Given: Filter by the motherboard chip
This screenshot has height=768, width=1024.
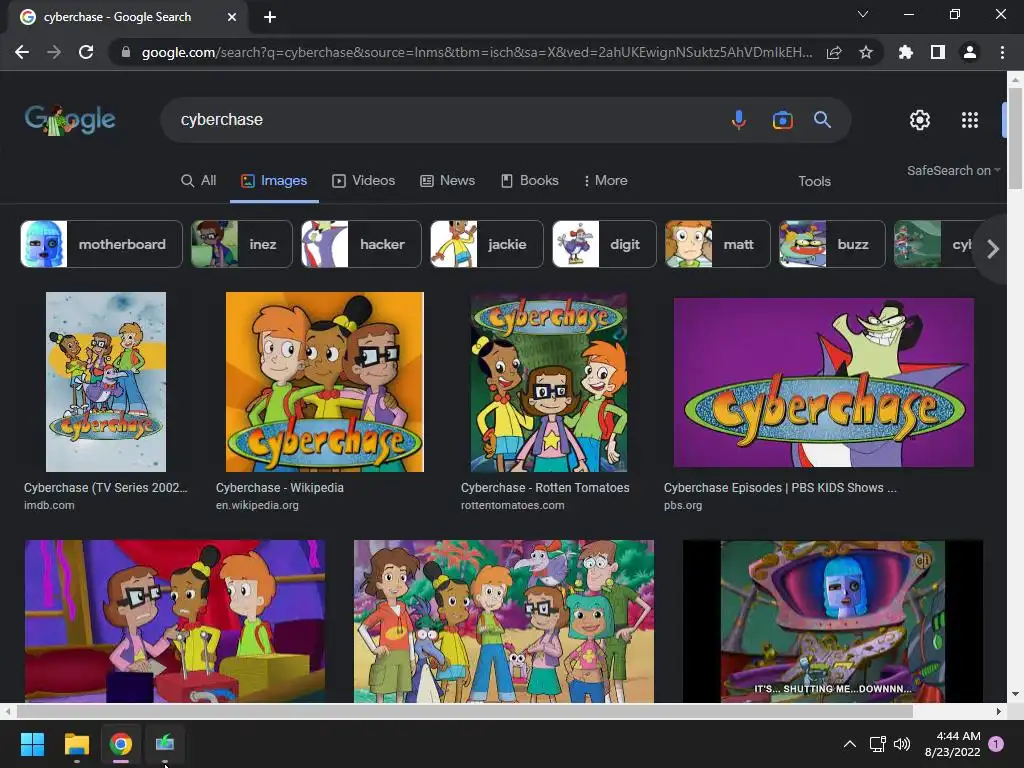Looking at the screenshot, I should click(101, 244).
